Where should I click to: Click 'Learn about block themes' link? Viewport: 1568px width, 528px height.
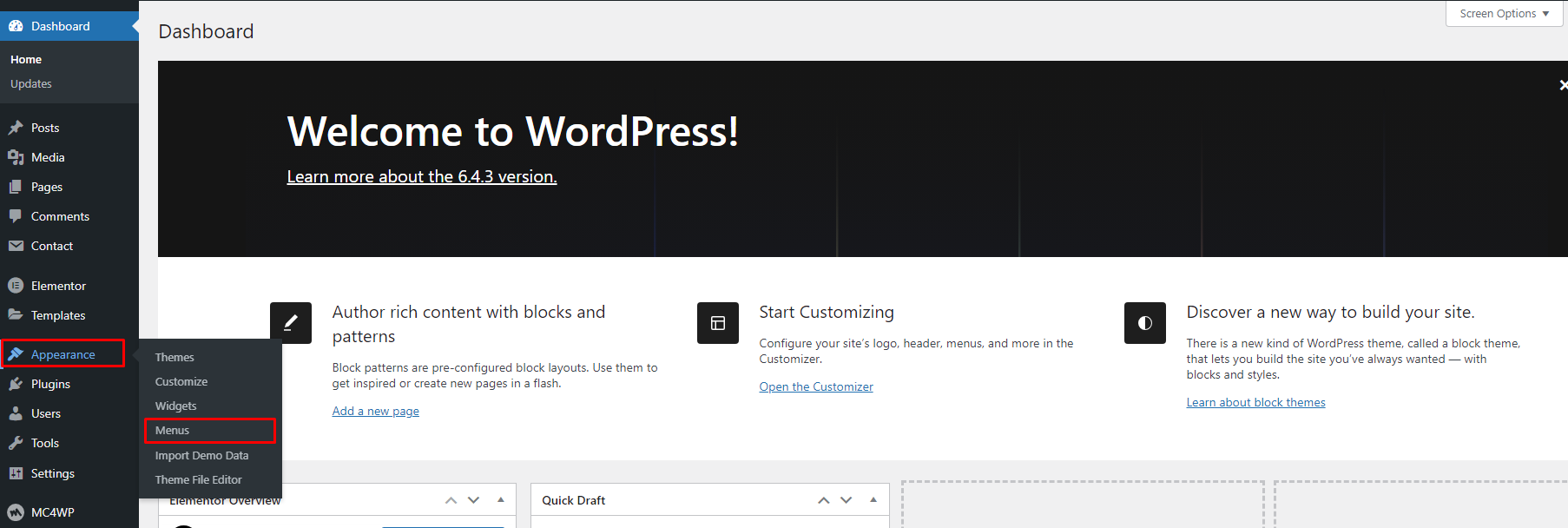[x=1255, y=402]
